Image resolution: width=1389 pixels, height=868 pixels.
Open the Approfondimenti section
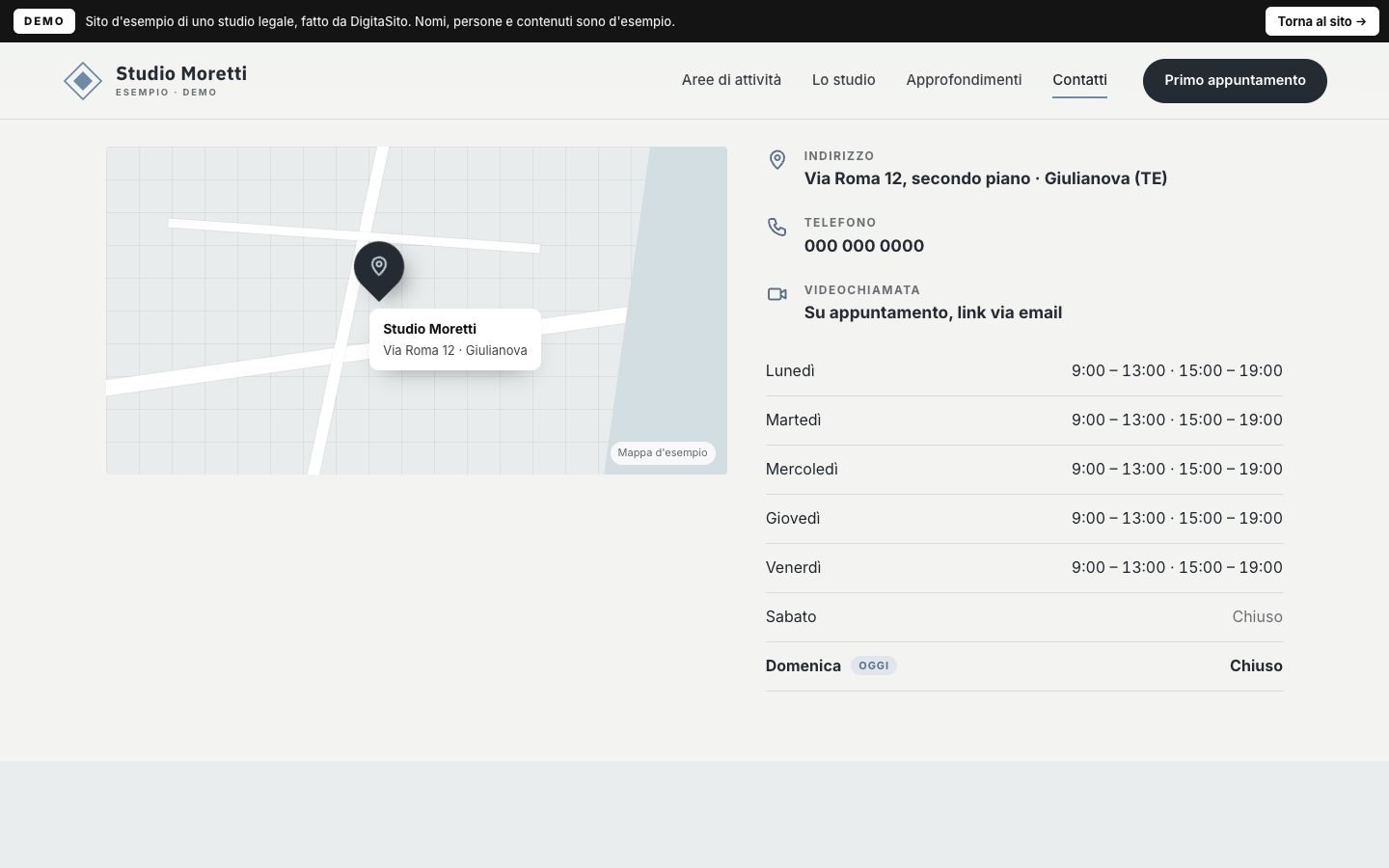point(964,80)
